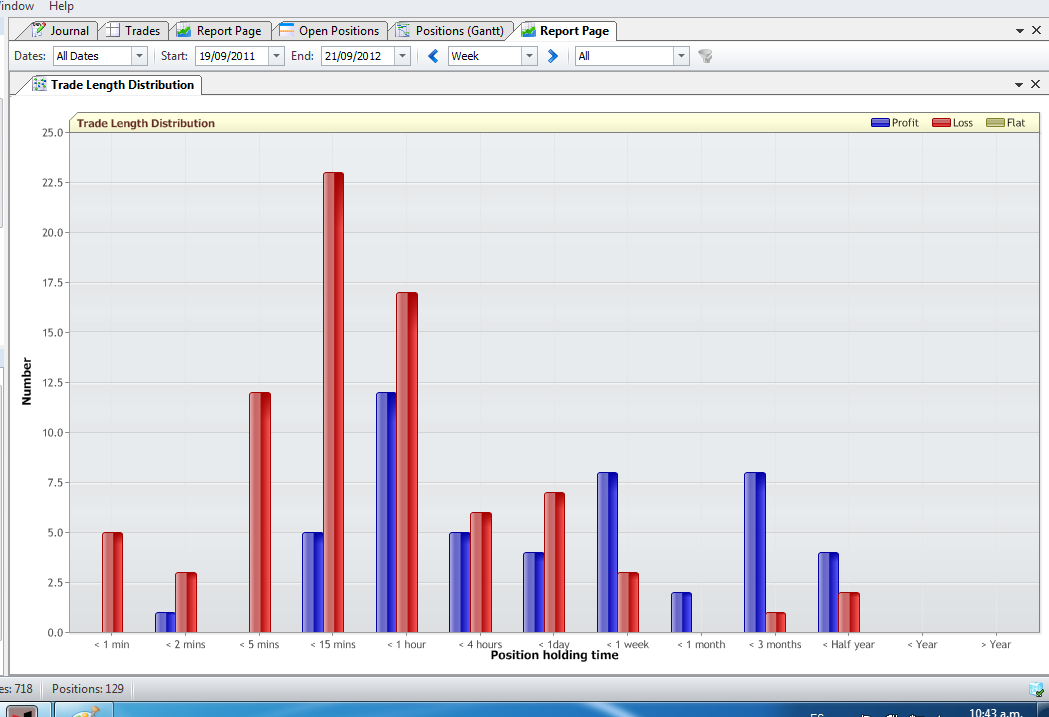Screen dimensions: 1049x717
Task: Click the Trade Length Distribution chart title
Action: tap(146, 123)
